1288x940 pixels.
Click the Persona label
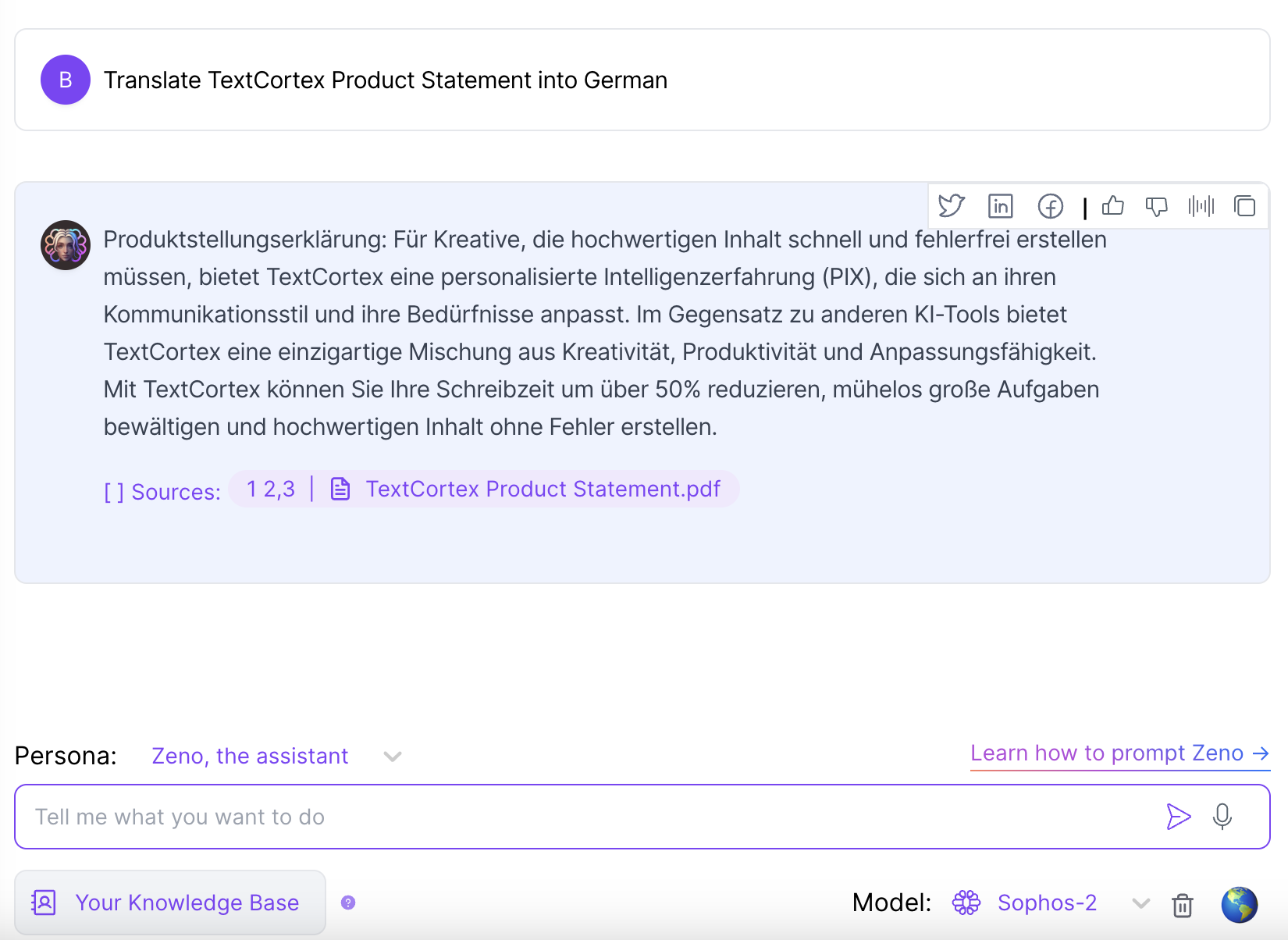tap(66, 756)
